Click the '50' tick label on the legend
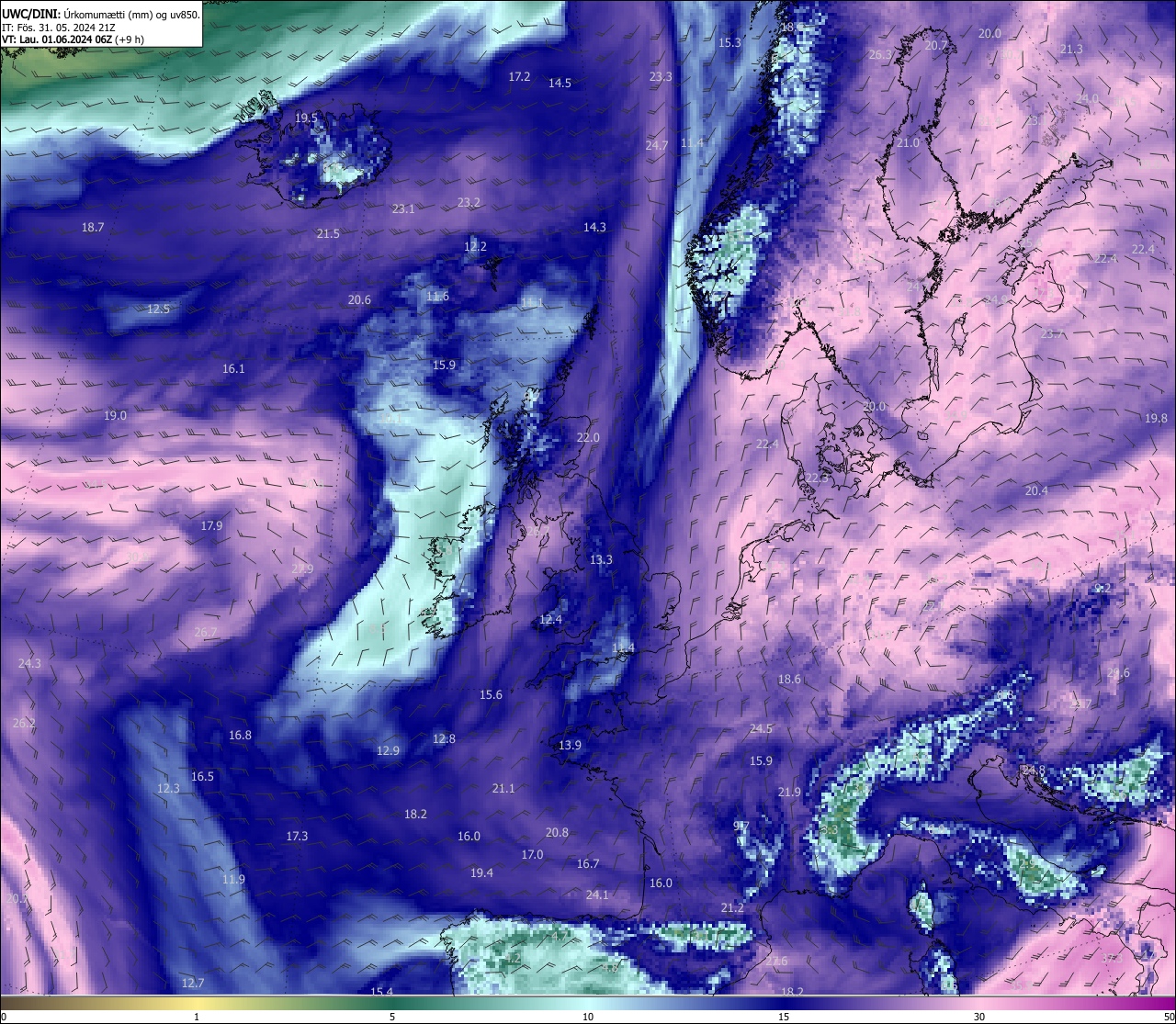1176x1024 pixels. coord(1169,1017)
